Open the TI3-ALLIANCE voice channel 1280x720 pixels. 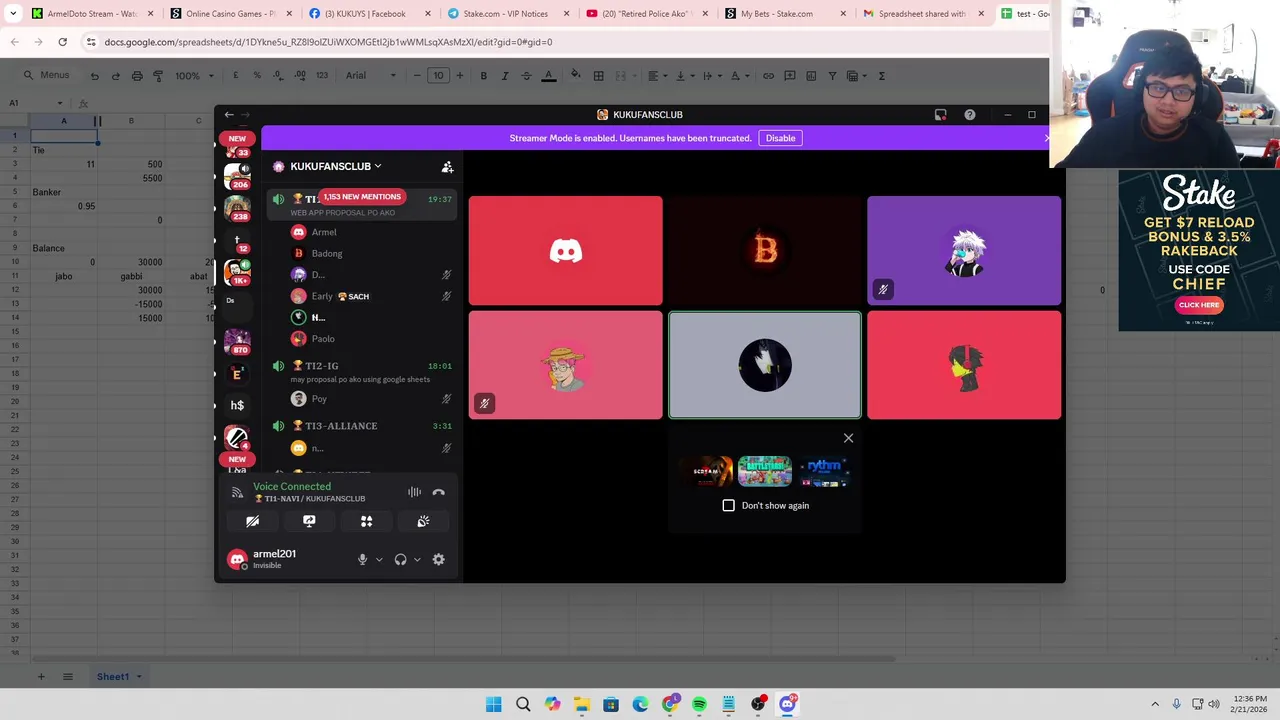tap(341, 426)
